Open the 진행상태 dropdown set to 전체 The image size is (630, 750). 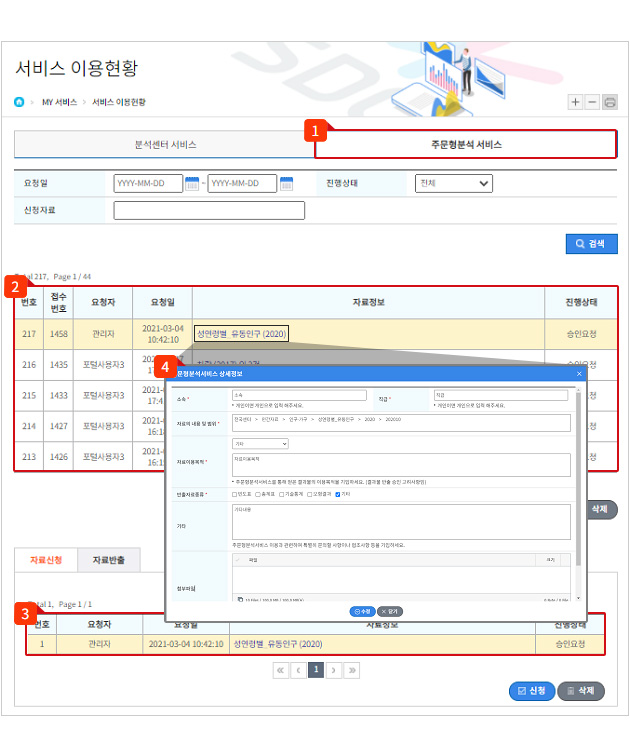[x=453, y=183]
